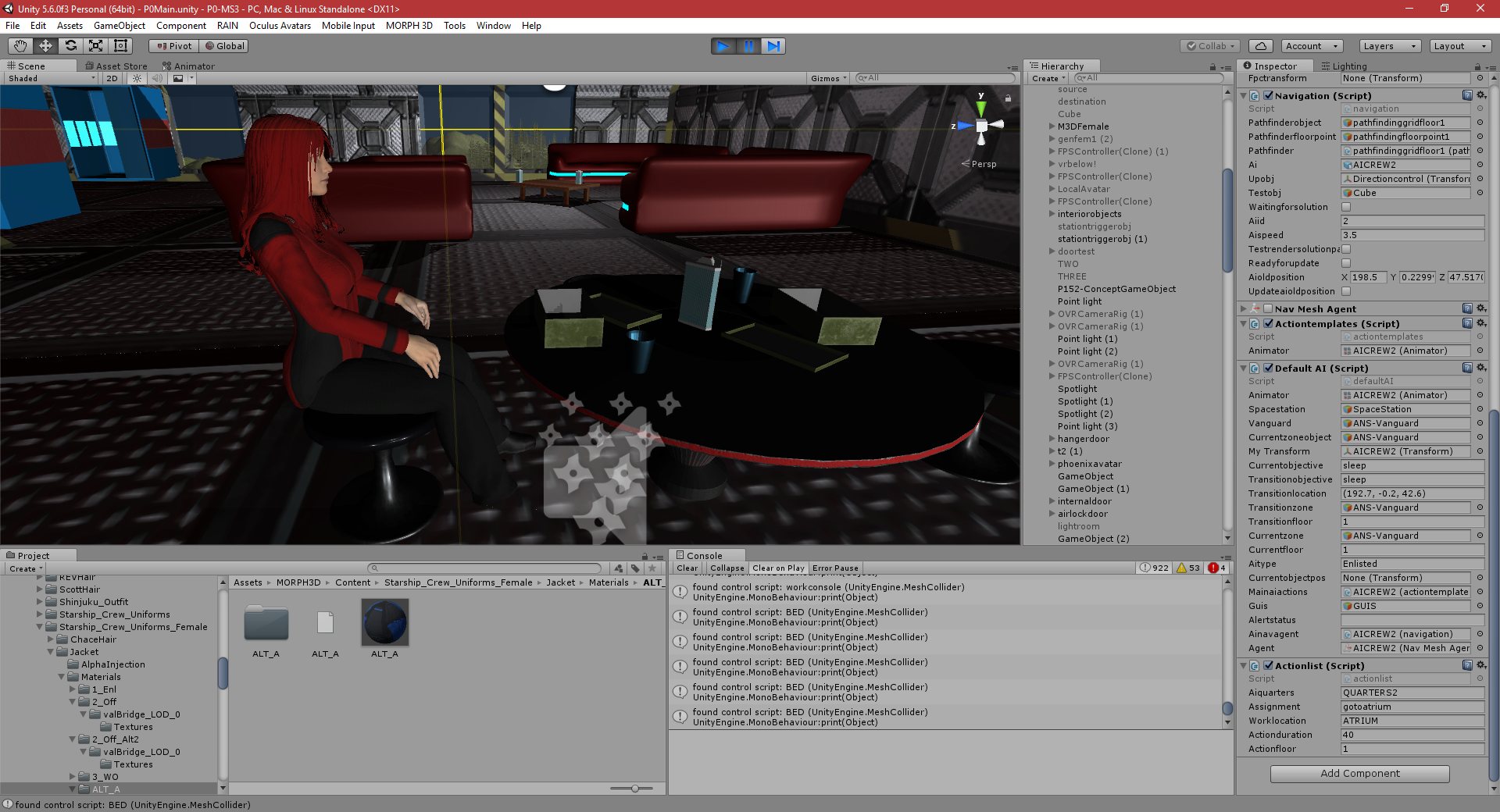Image resolution: width=1500 pixels, height=812 pixels.
Task: Open the MORPH 3D menu
Action: [409, 25]
